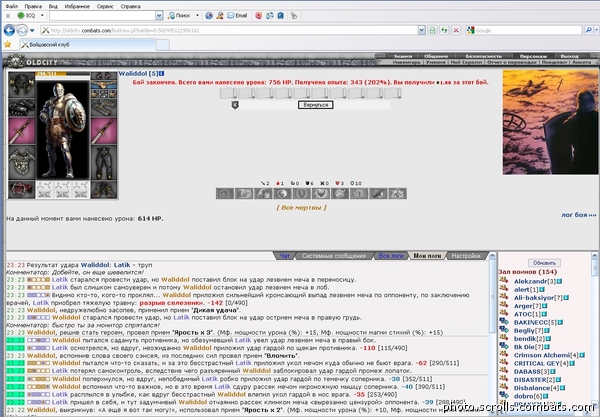Switch to the Мои логи tab
Image resolution: width=600 pixels, height=417 pixels.
point(427,256)
